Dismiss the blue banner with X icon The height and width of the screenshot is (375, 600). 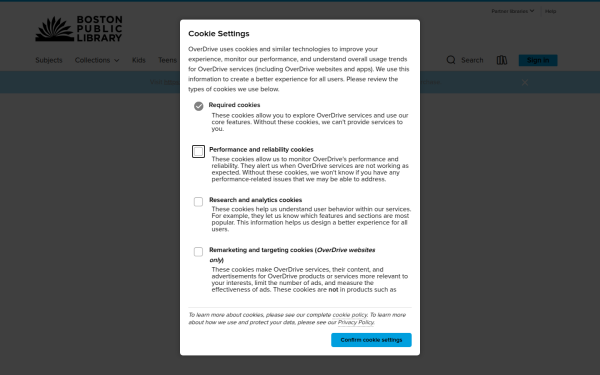[x=525, y=82]
